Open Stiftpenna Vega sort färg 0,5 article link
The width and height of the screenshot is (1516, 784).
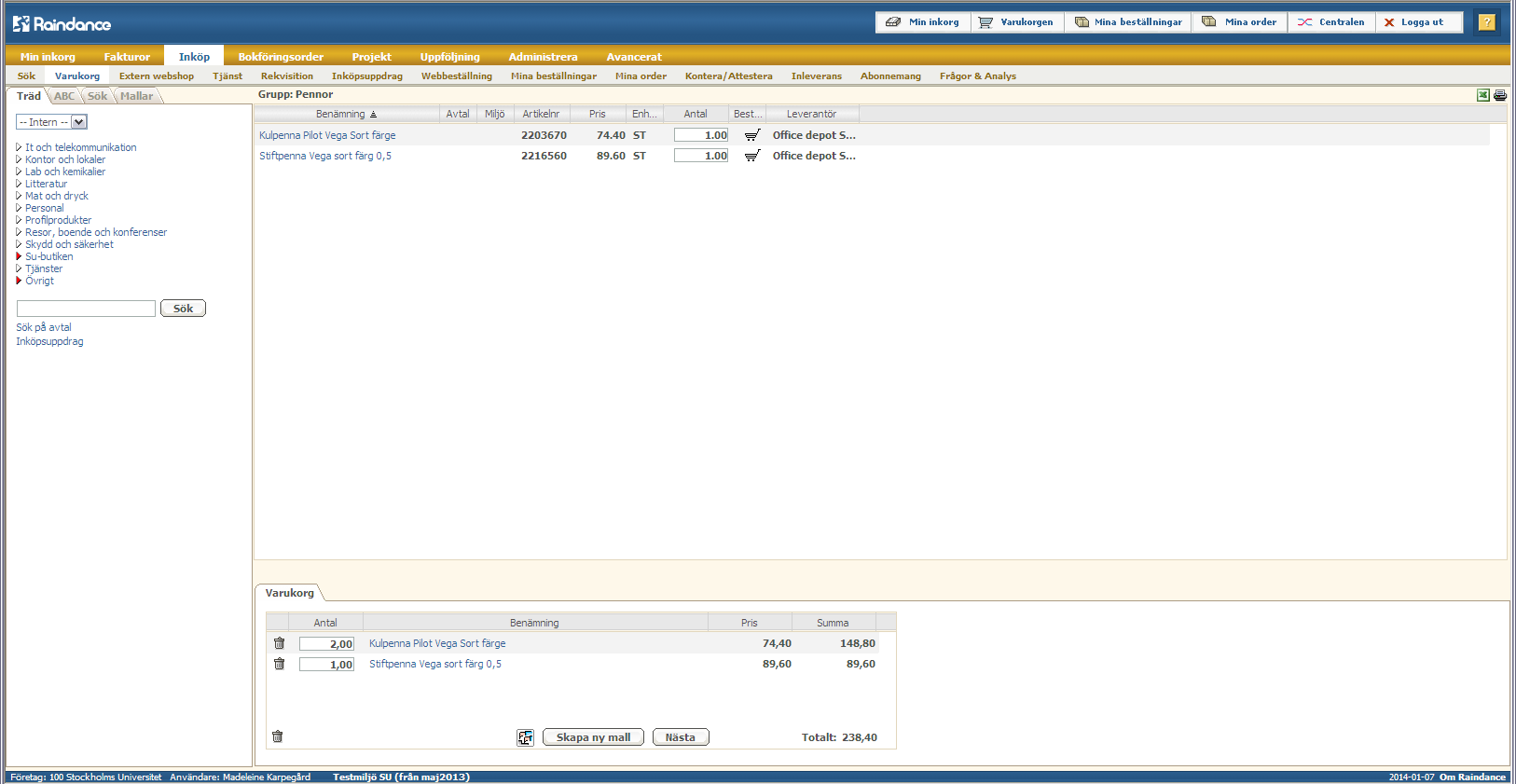[325, 156]
